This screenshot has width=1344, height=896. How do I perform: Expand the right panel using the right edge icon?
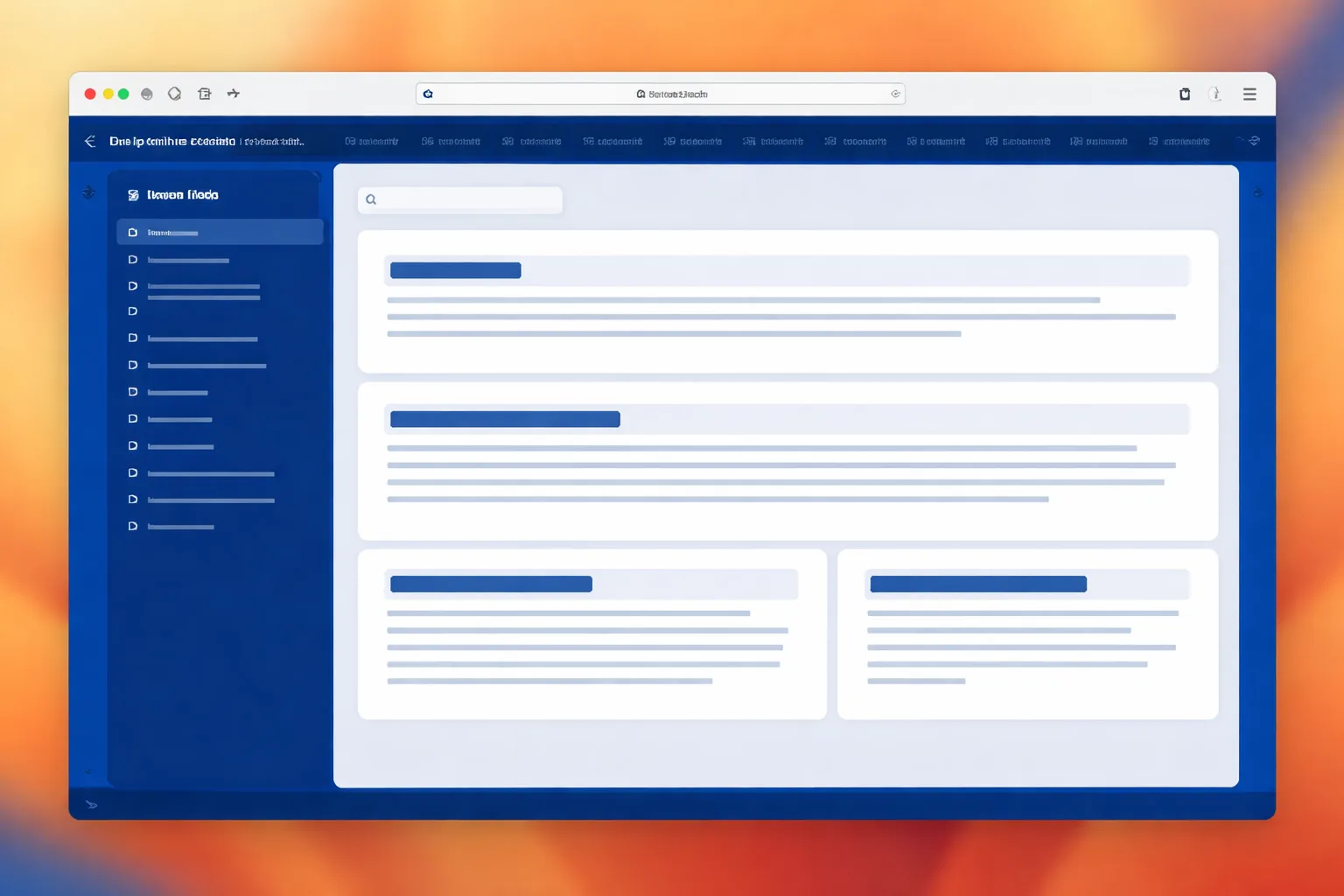click(1258, 192)
